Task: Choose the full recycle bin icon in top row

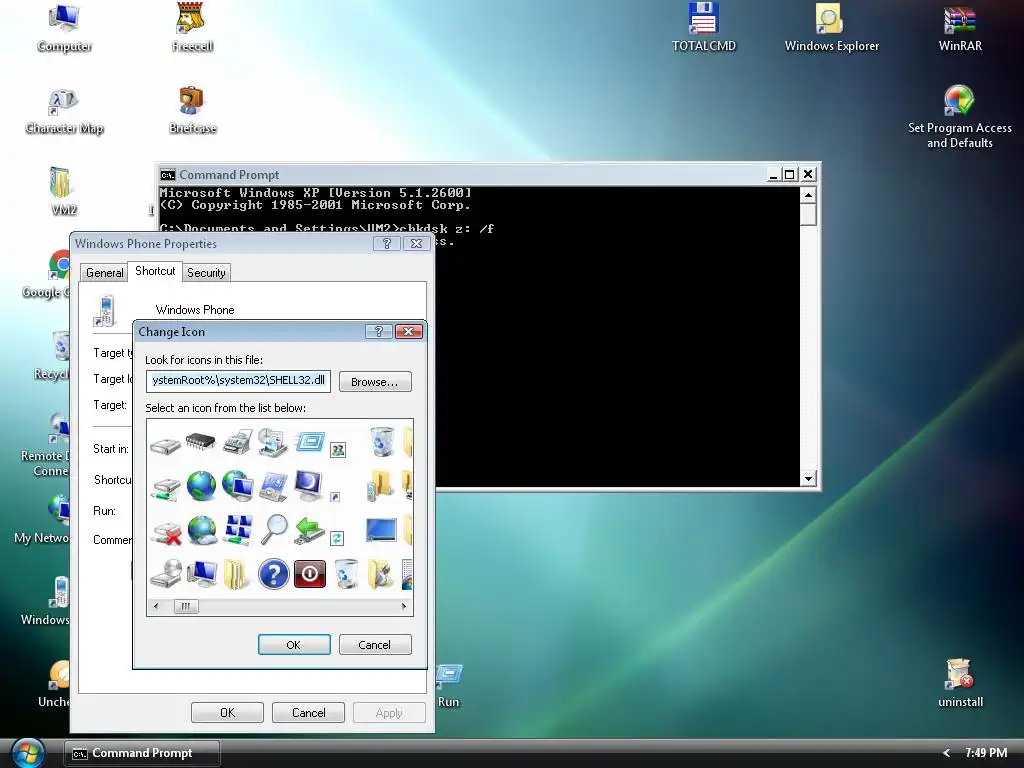Action: [382, 441]
